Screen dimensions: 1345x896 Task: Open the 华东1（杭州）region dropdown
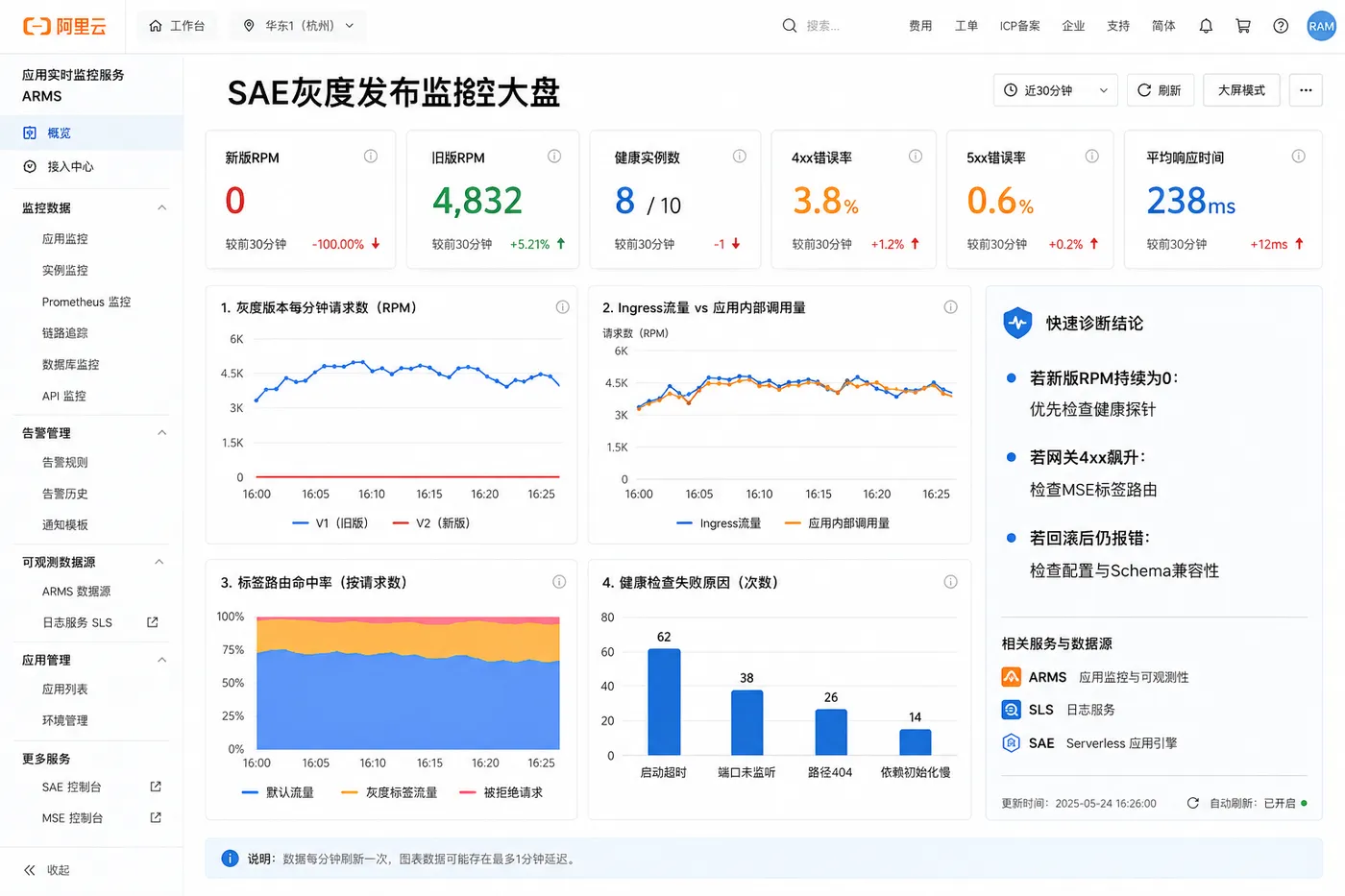click(x=299, y=26)
